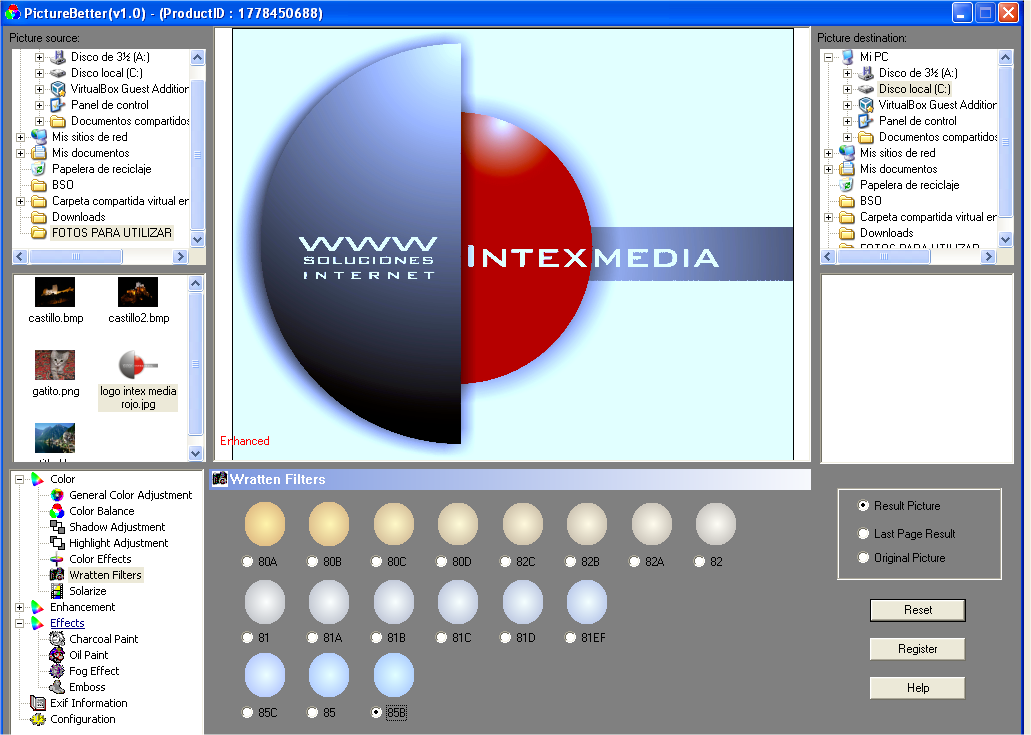Expand Disco local (C:) in source tree
The width and height of the screenshot is (1031, 735).
tap(39, 73)
